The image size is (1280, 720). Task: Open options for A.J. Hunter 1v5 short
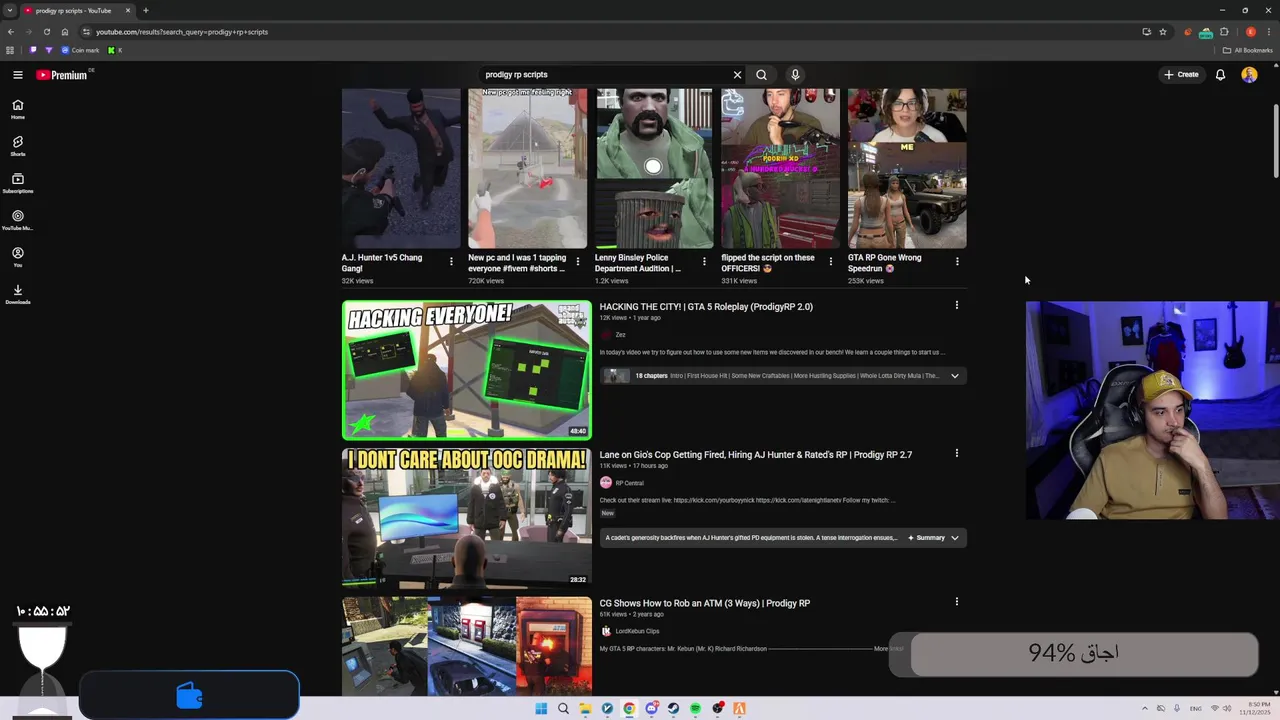click(x=451, y=262)
